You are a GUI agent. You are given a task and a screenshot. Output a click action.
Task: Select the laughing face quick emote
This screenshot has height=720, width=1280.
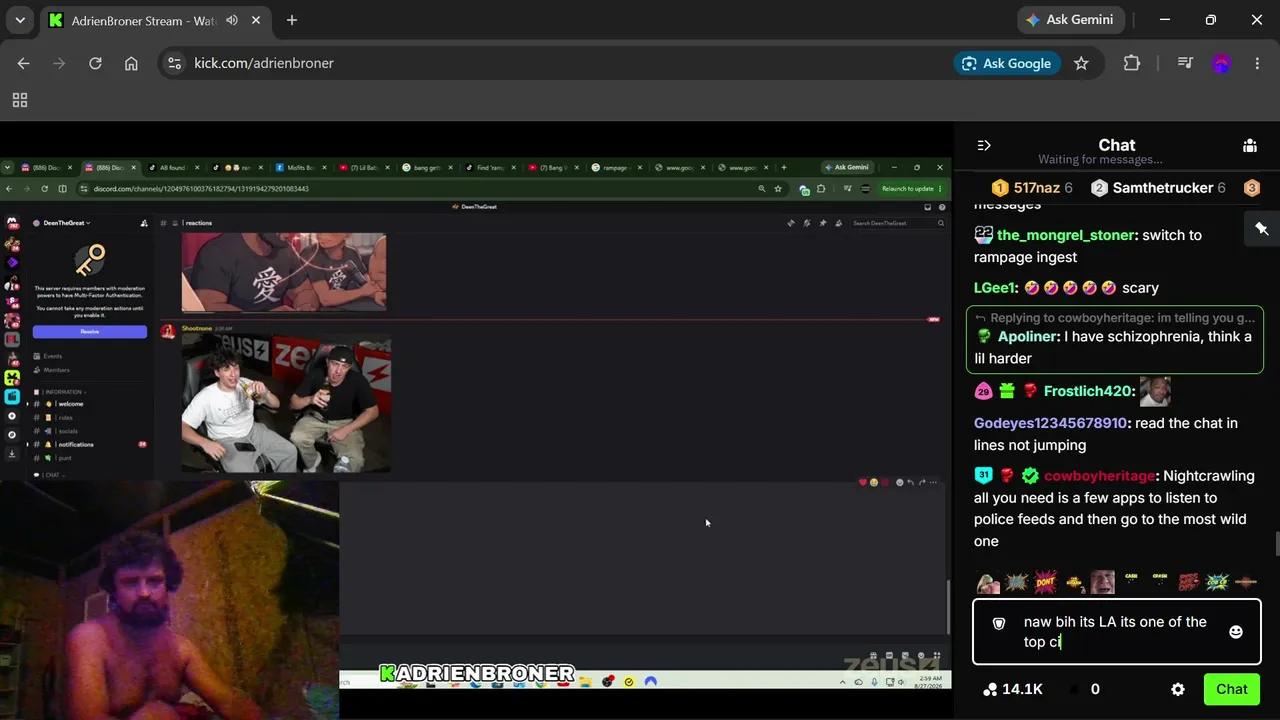[1103, 582]
